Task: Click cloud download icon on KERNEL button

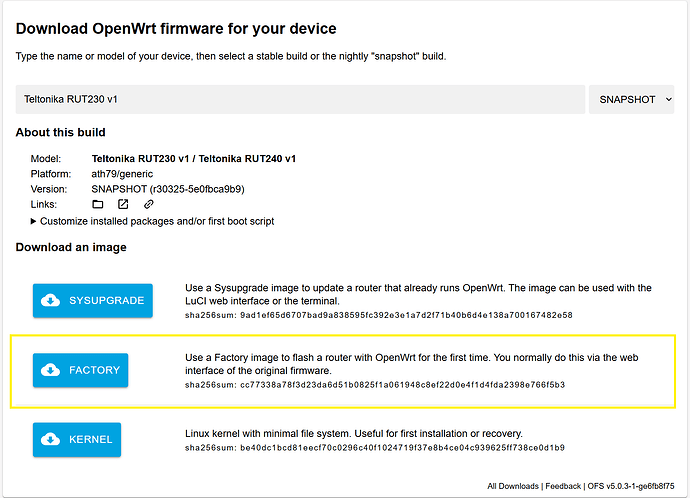Action: click(x=51, y=439)
